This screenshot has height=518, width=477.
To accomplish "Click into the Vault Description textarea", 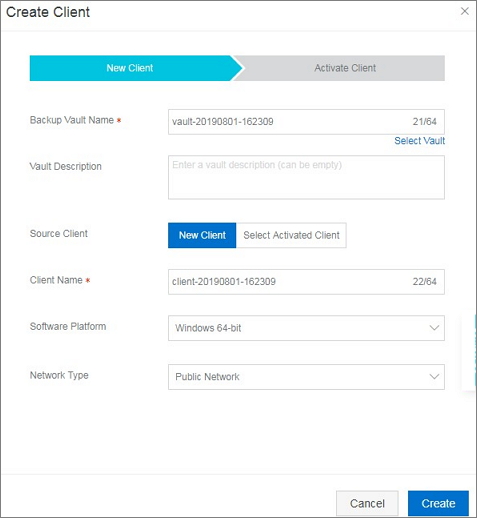I will (x=306, y=177).
